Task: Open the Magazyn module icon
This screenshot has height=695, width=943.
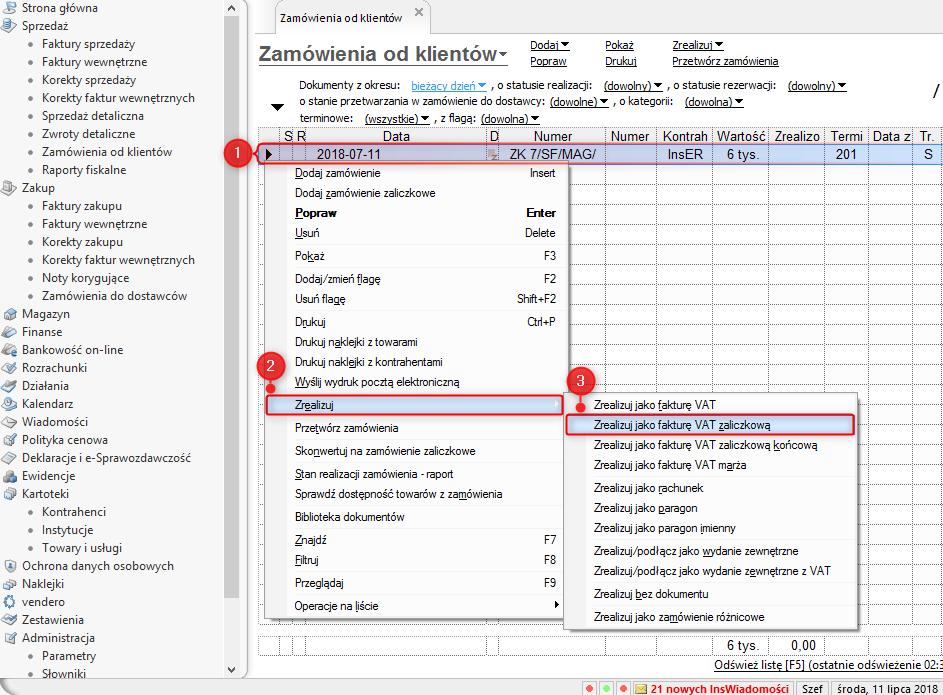Action: point(10,314)
